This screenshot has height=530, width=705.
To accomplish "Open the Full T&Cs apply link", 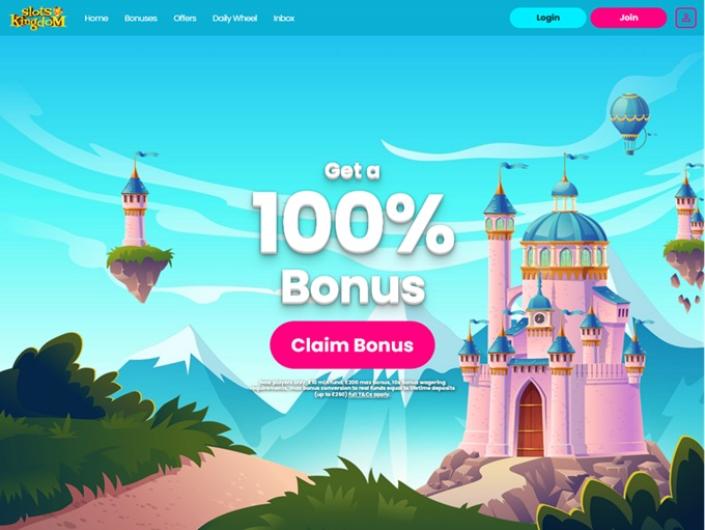I will [x=369, y=394].
